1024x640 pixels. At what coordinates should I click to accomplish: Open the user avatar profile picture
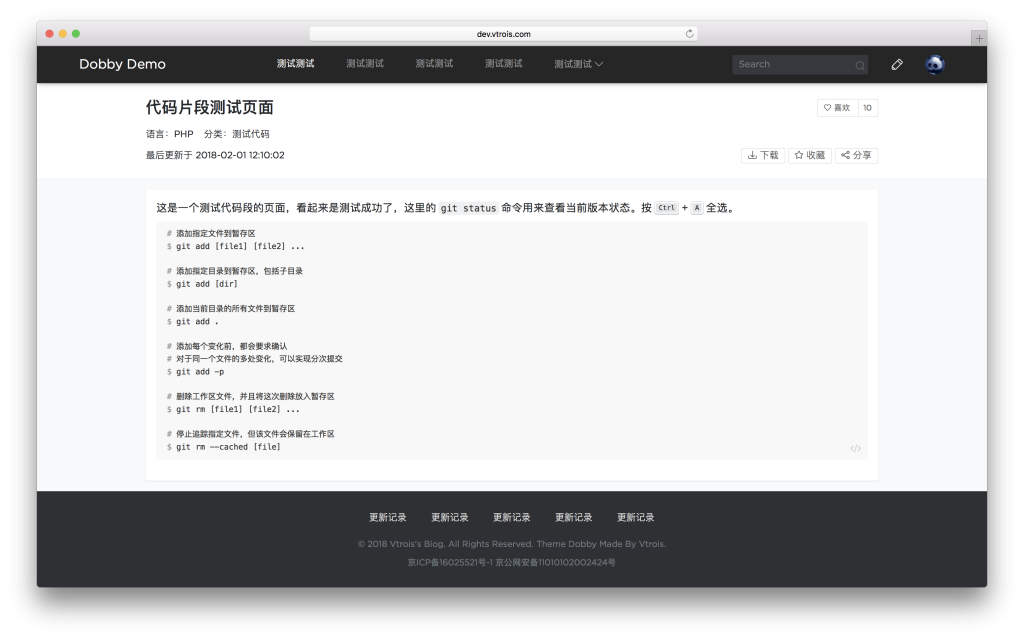tap(935, 64)
